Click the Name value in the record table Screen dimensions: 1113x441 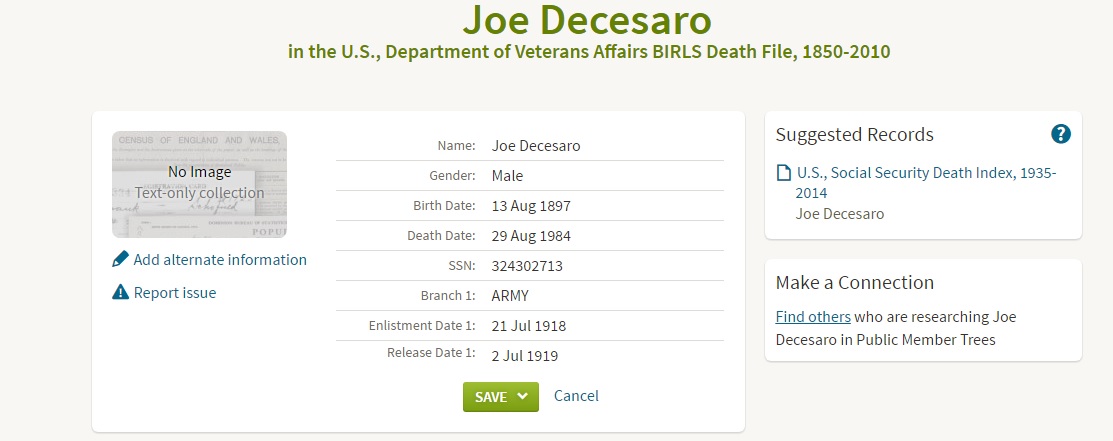[x=536, y=146]
